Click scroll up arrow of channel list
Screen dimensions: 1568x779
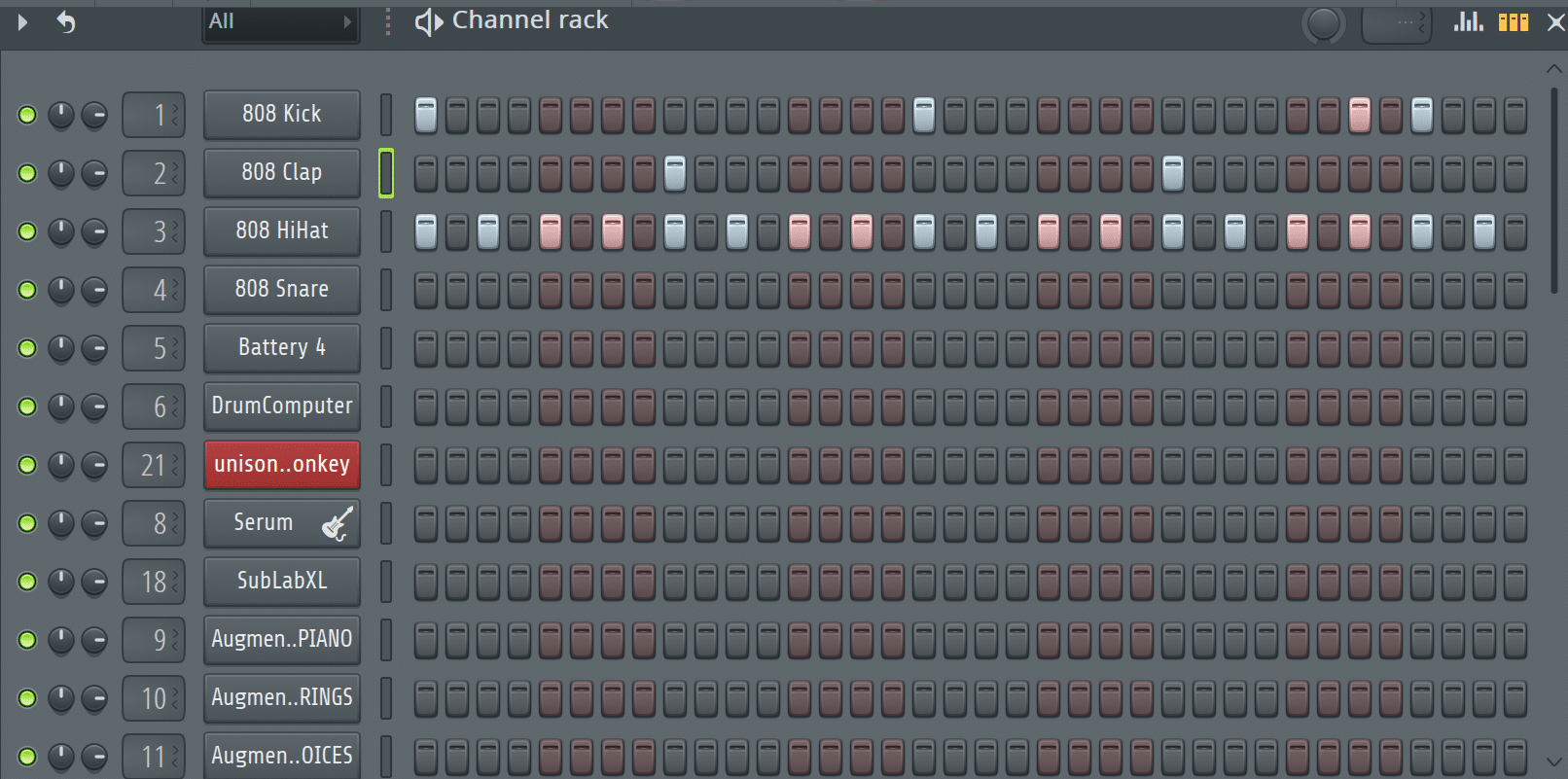tap(1553, 69)
